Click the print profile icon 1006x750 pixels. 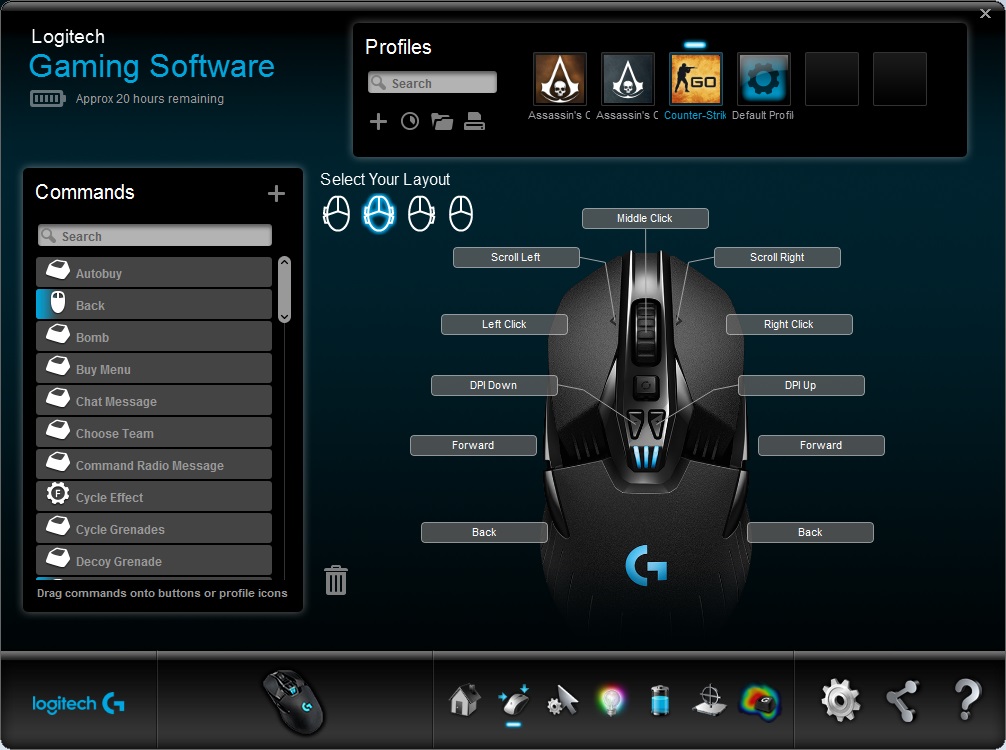coord(474,121)
